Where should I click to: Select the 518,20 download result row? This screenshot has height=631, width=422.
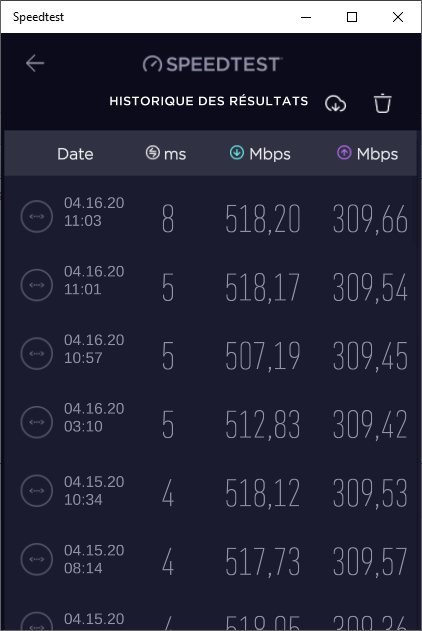[211, 217]
